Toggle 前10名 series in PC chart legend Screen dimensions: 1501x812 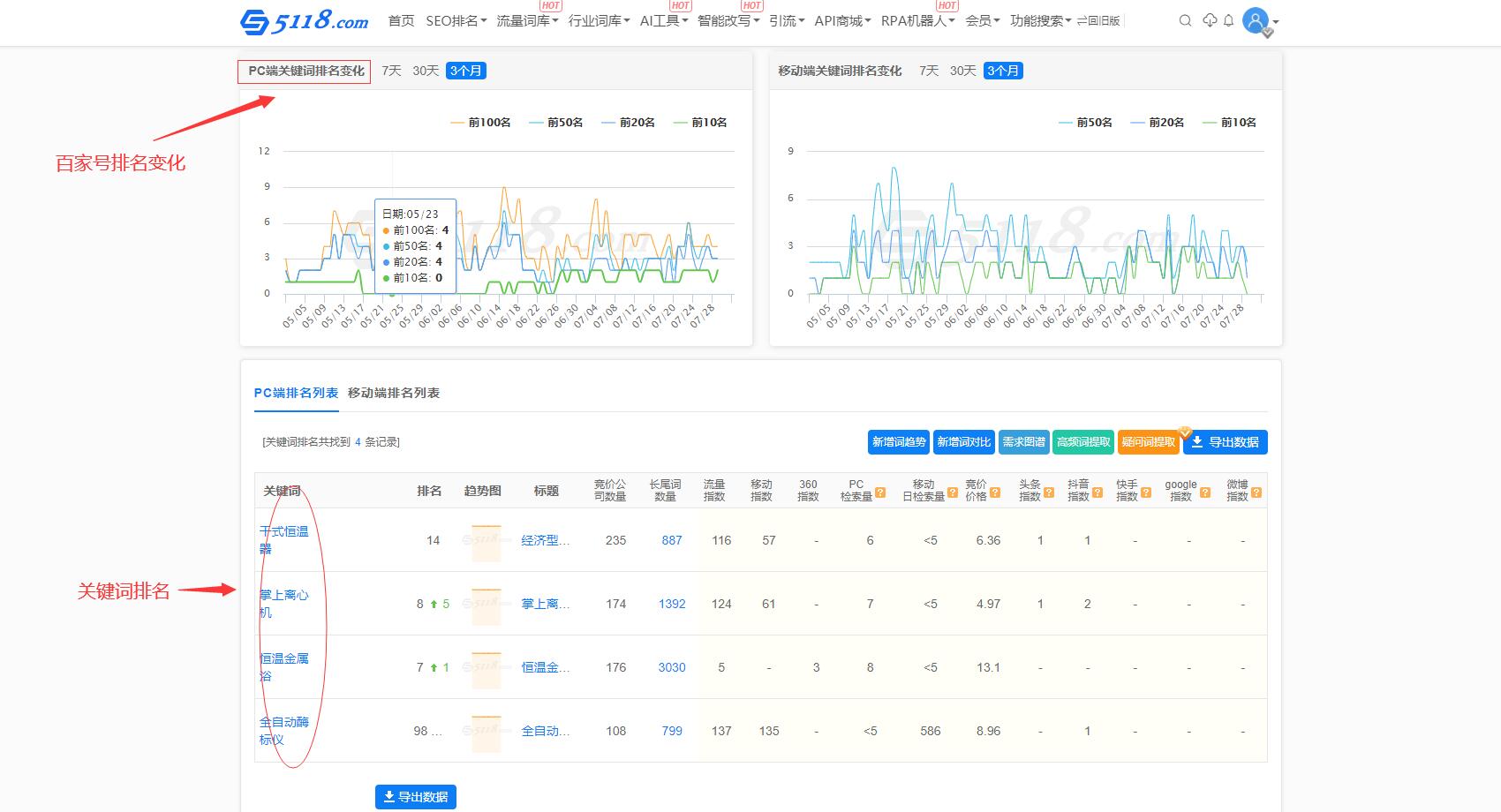pyautogui.click(x=699, y=123)
